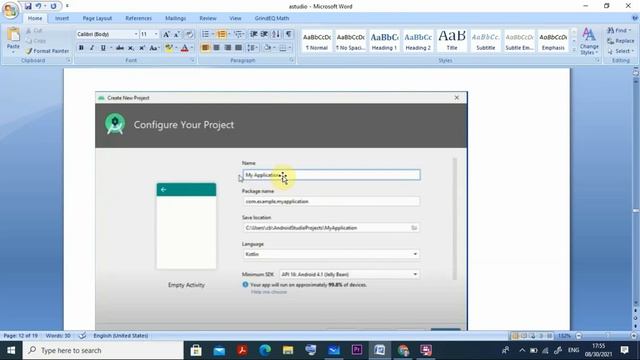Open line spacing options

click(252, 48)
